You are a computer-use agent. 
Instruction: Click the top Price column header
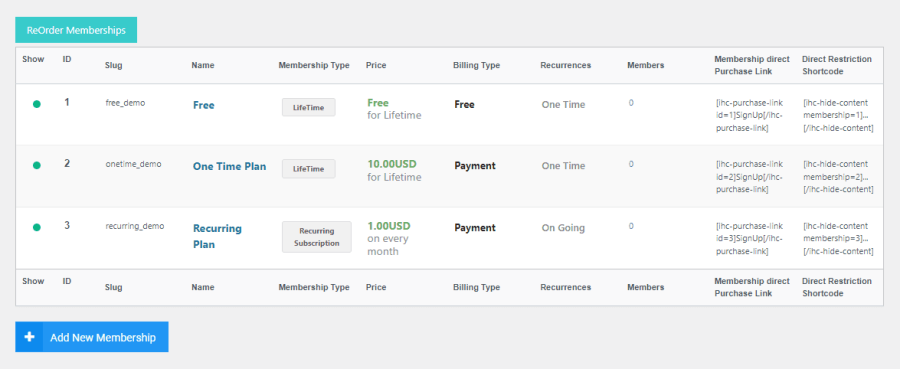pyautogui.click(x=376, y=65)
